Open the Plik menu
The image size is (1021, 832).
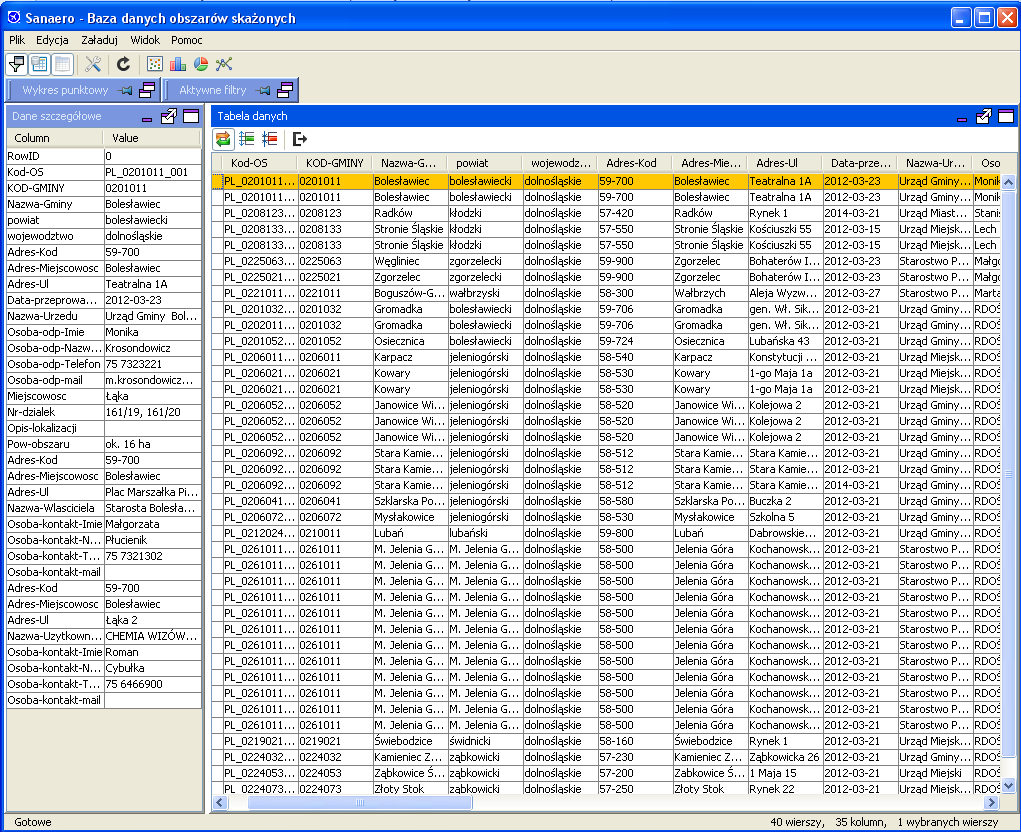pos(17,40)
